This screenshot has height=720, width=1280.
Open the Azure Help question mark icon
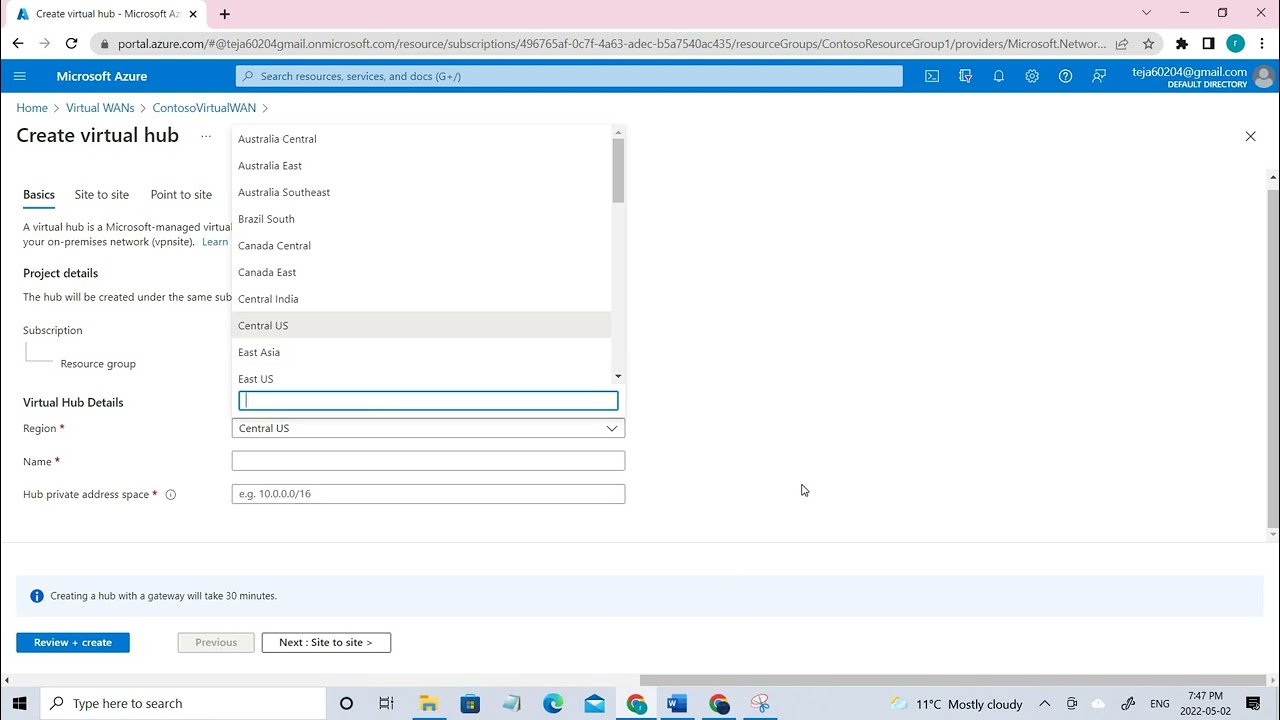click(x=1065, y=76)
